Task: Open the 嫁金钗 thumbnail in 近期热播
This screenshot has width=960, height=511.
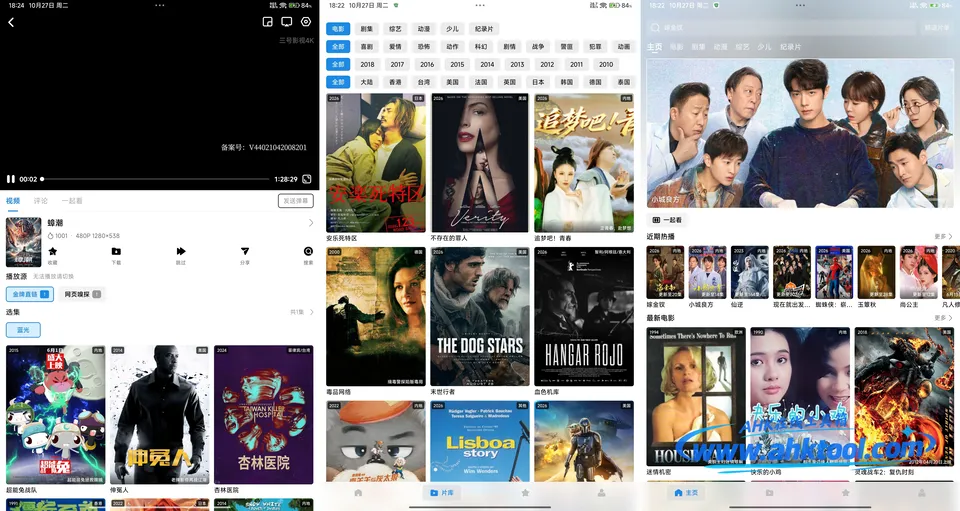Action: coord(665,273)
